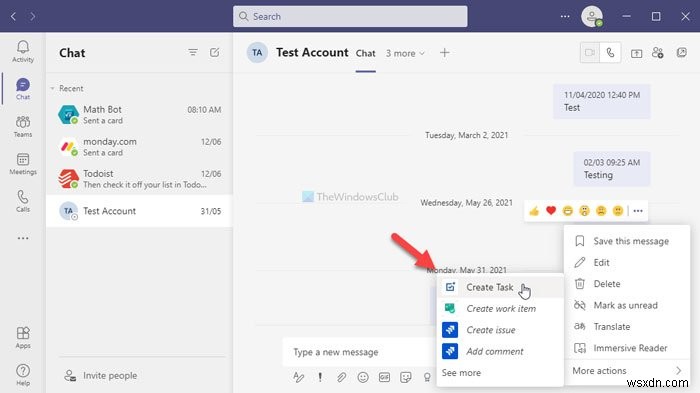Choose Create Task from menu

(500, 287)
